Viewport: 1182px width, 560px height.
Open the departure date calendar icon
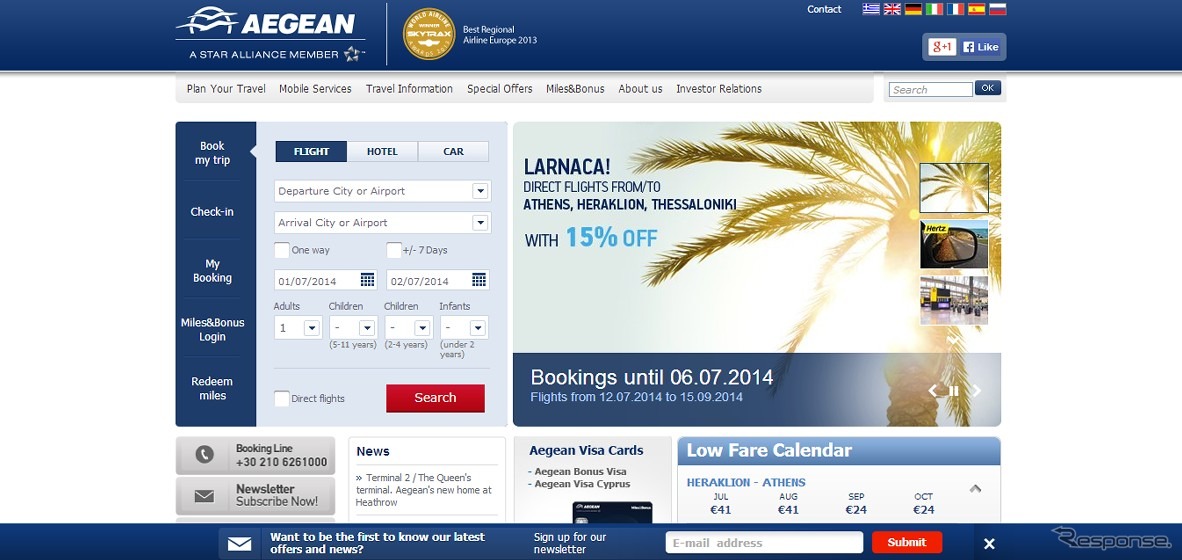tap(367, 280)
